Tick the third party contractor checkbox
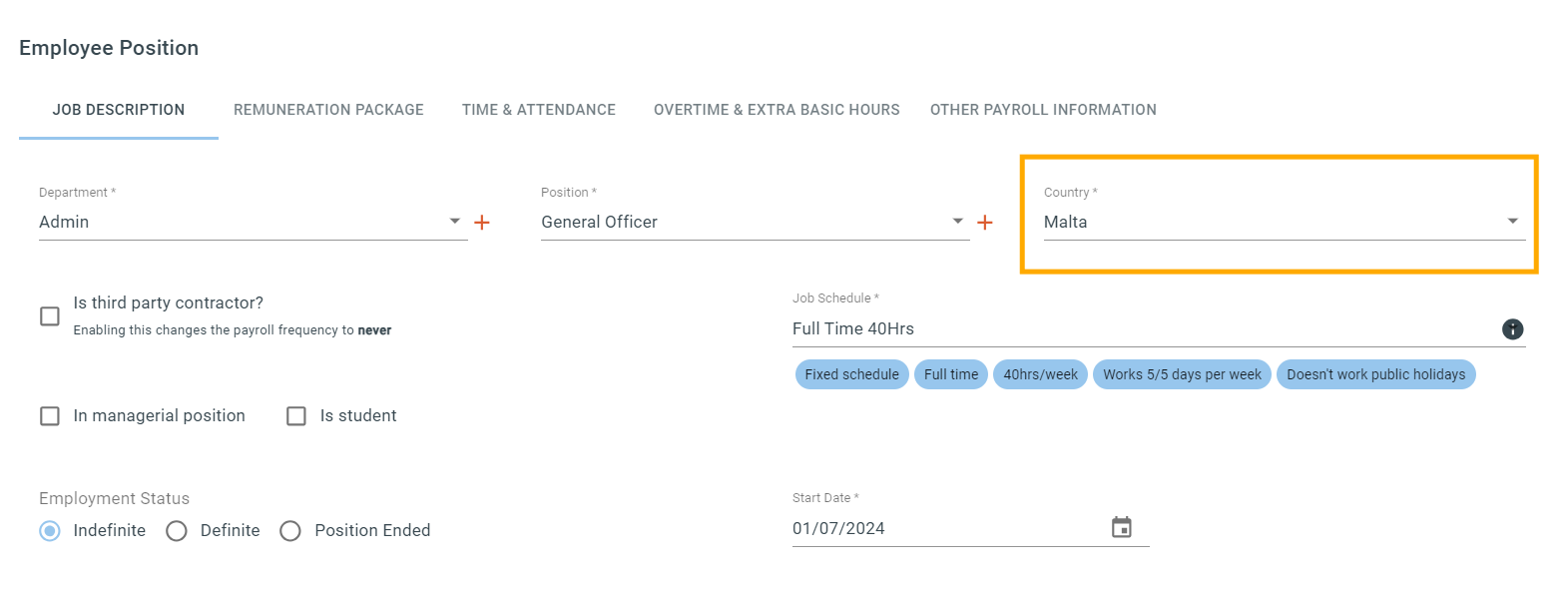 click(x=50, y=316)
